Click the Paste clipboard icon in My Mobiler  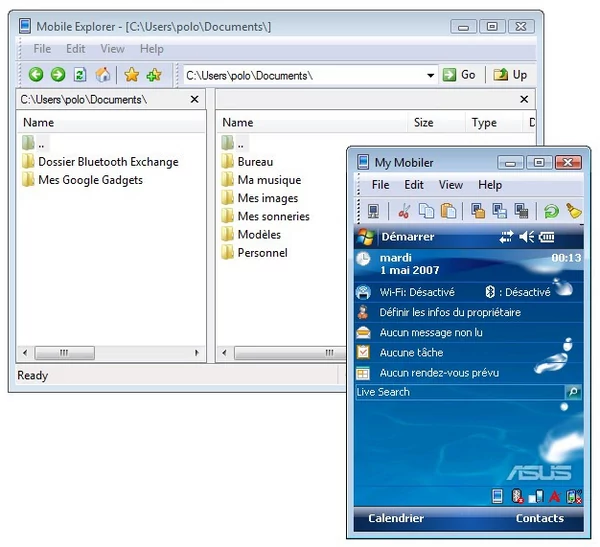(x=448, y=211)
